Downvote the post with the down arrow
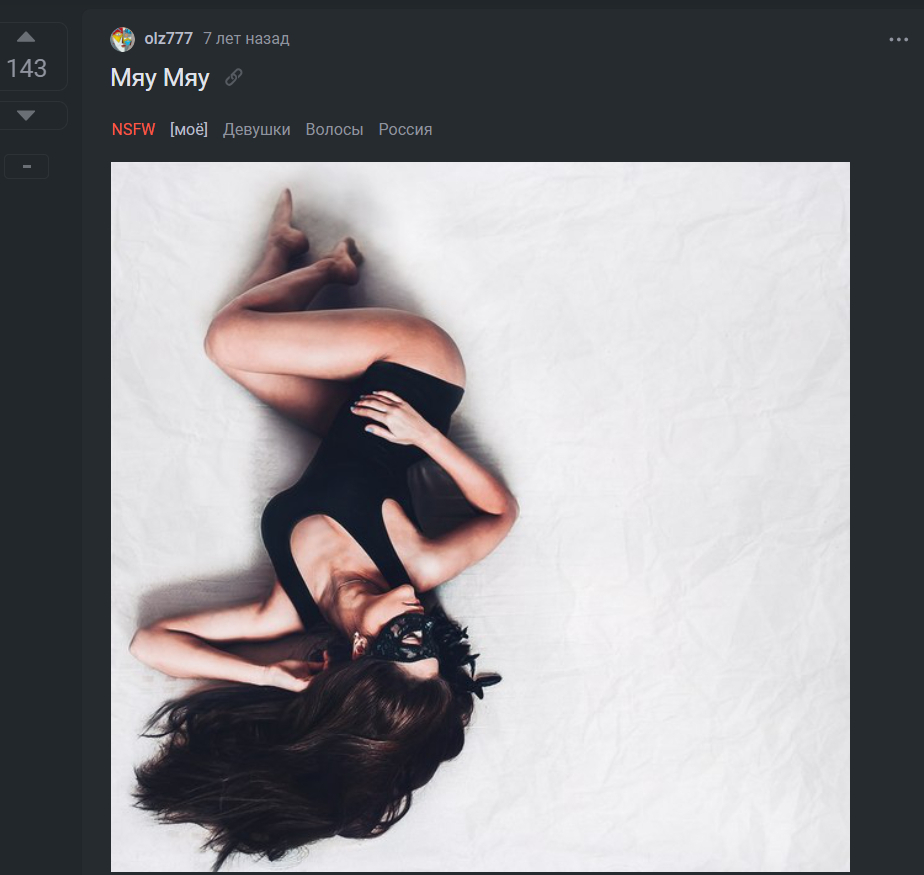This screenshot has width=924, height=875. tap(26, 116)
